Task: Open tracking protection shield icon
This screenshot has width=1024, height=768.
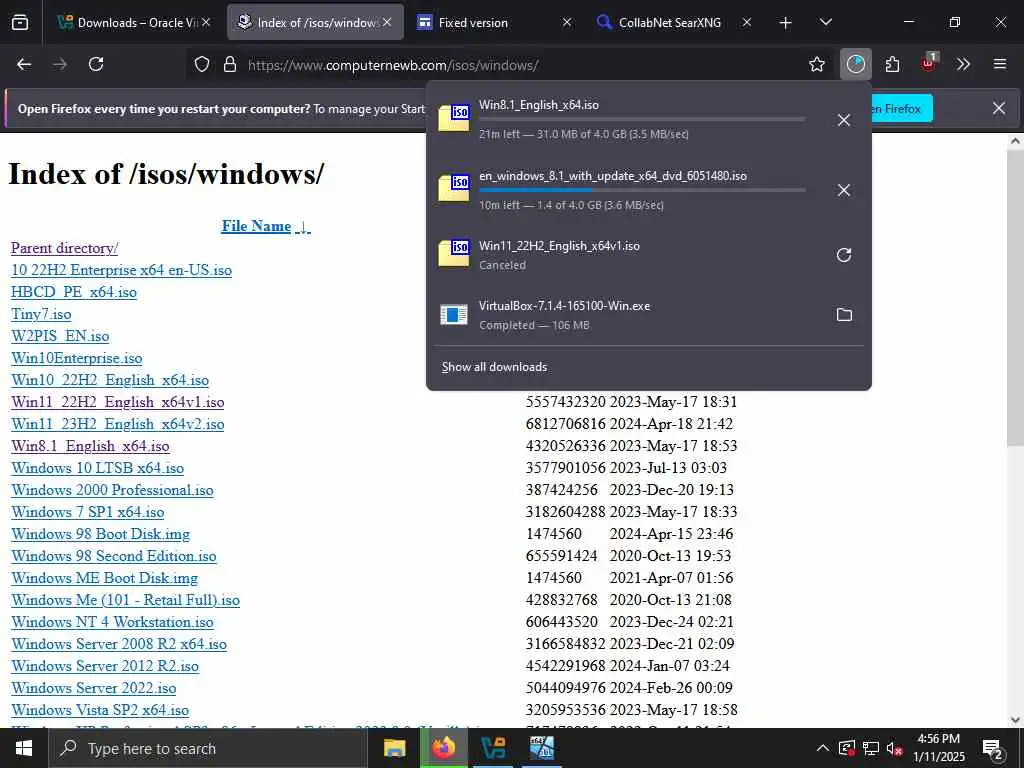Action: click(x=202, y=64)
